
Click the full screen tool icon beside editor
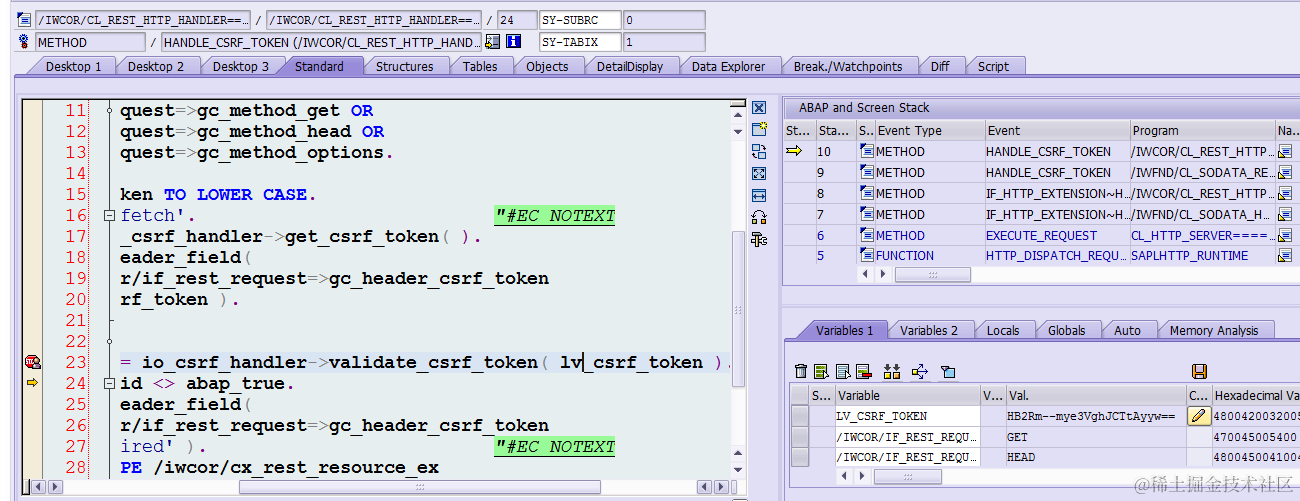coord(759,173)
